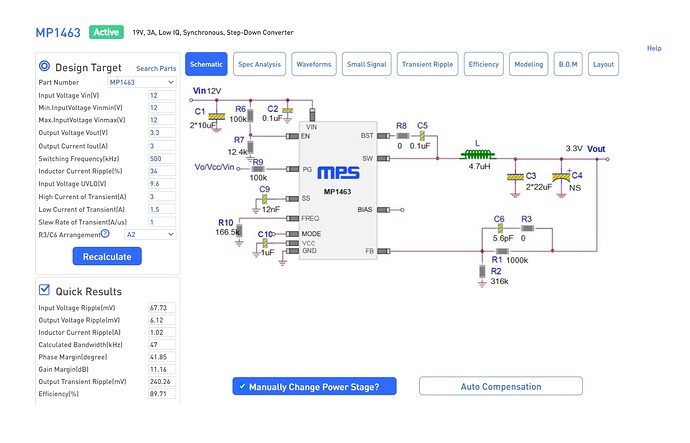Edit the Max.InputVoltage Vinmax field
The height and width of the screenshot is (443, 690).
click(x=162, y=120)
